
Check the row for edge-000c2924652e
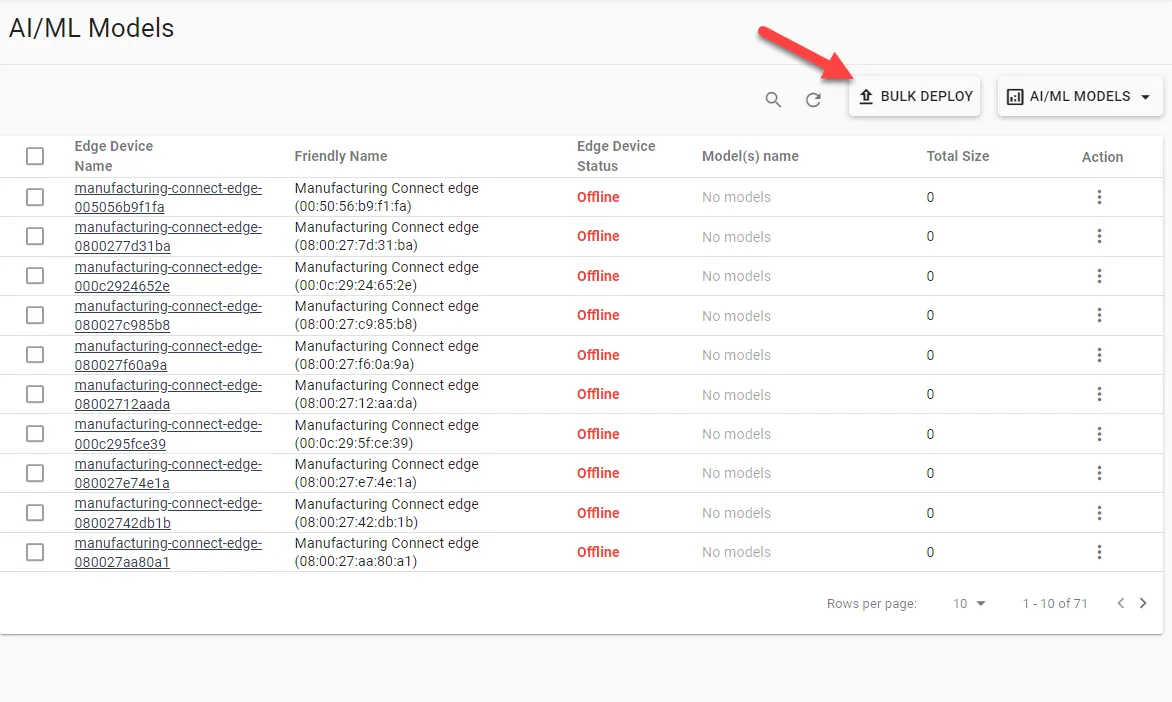[35, 276]
